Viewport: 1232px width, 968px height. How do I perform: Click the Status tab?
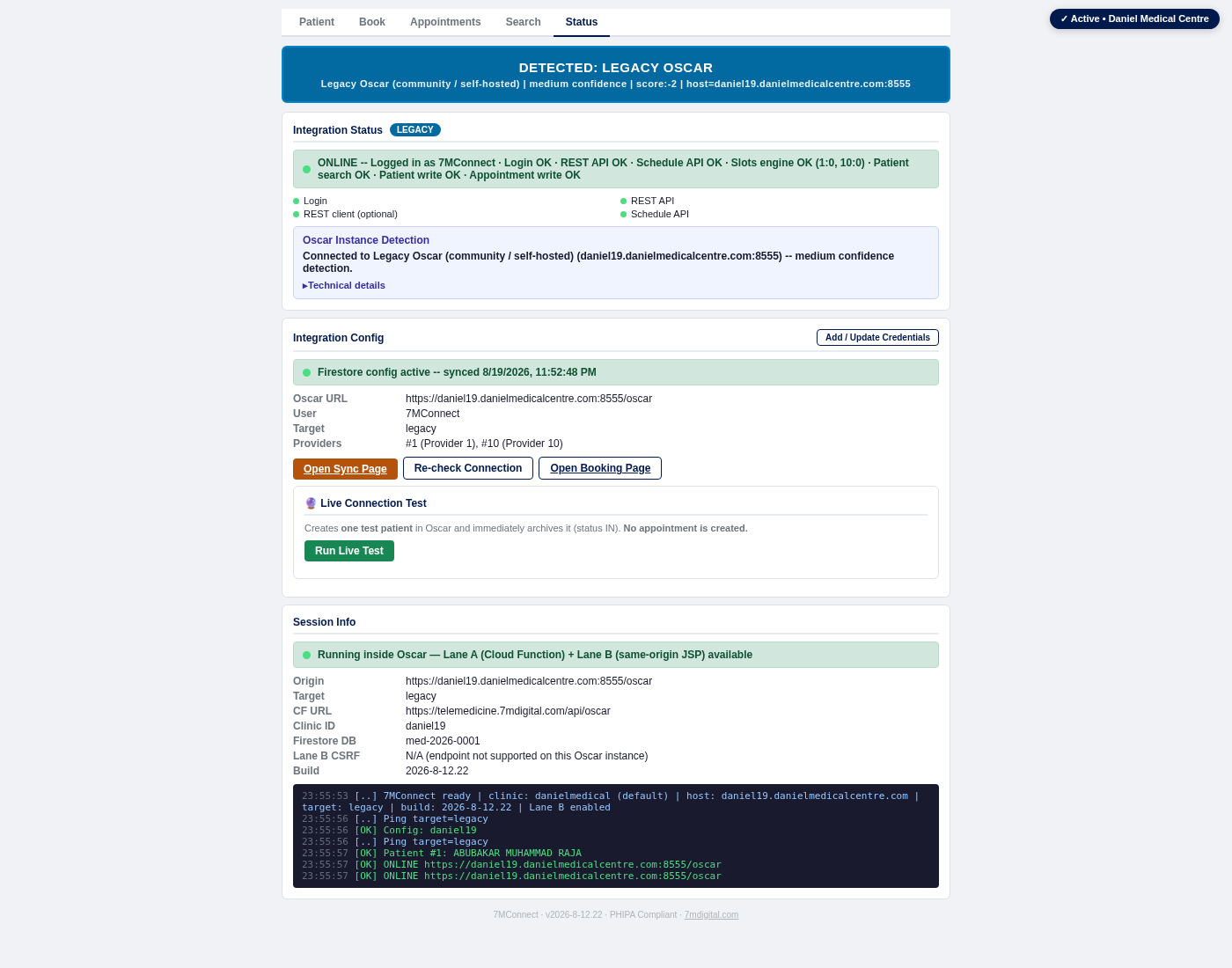pos(582,22)
